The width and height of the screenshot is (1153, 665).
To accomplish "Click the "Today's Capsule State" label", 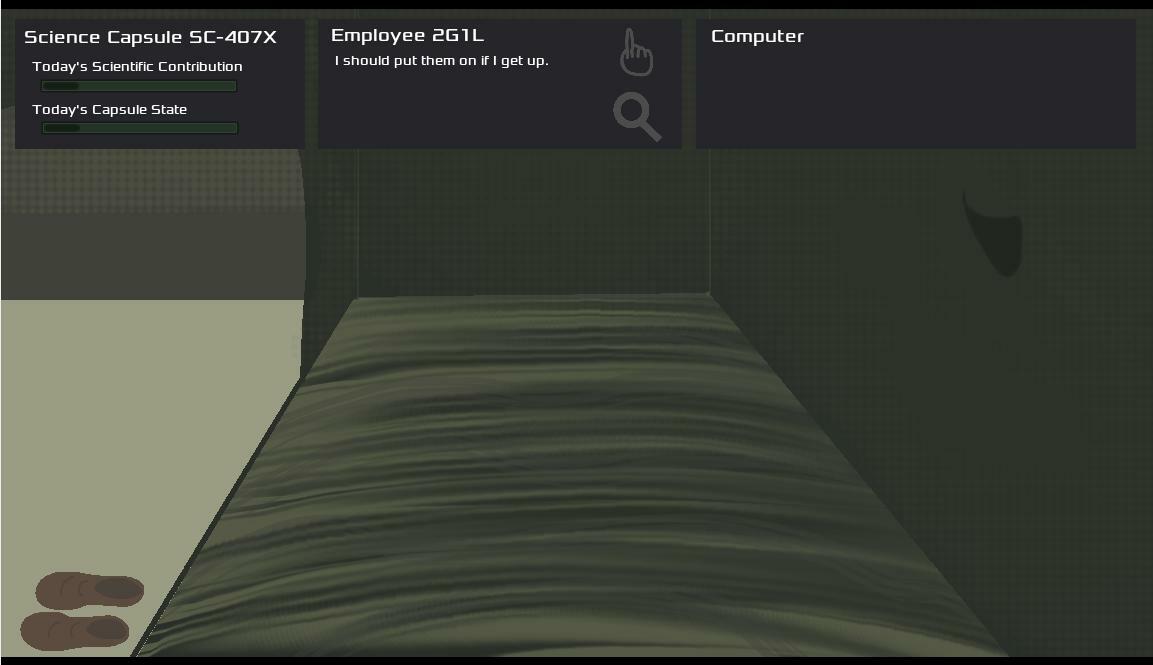I will click(x=109, y=110).
